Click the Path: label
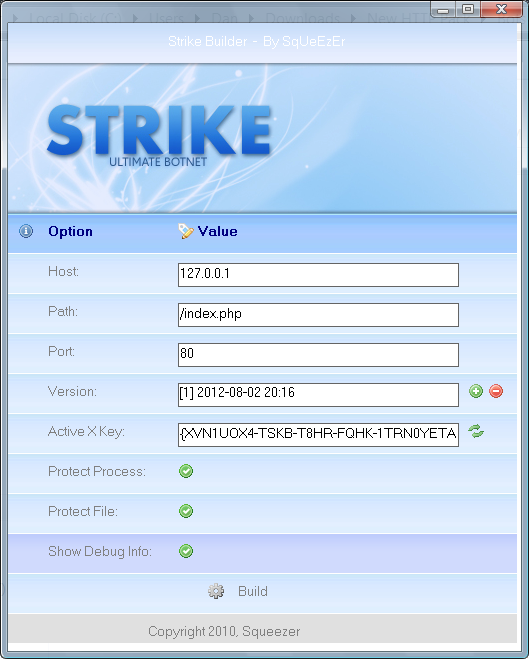Screen dimensions: 529x659 (63, 311)
